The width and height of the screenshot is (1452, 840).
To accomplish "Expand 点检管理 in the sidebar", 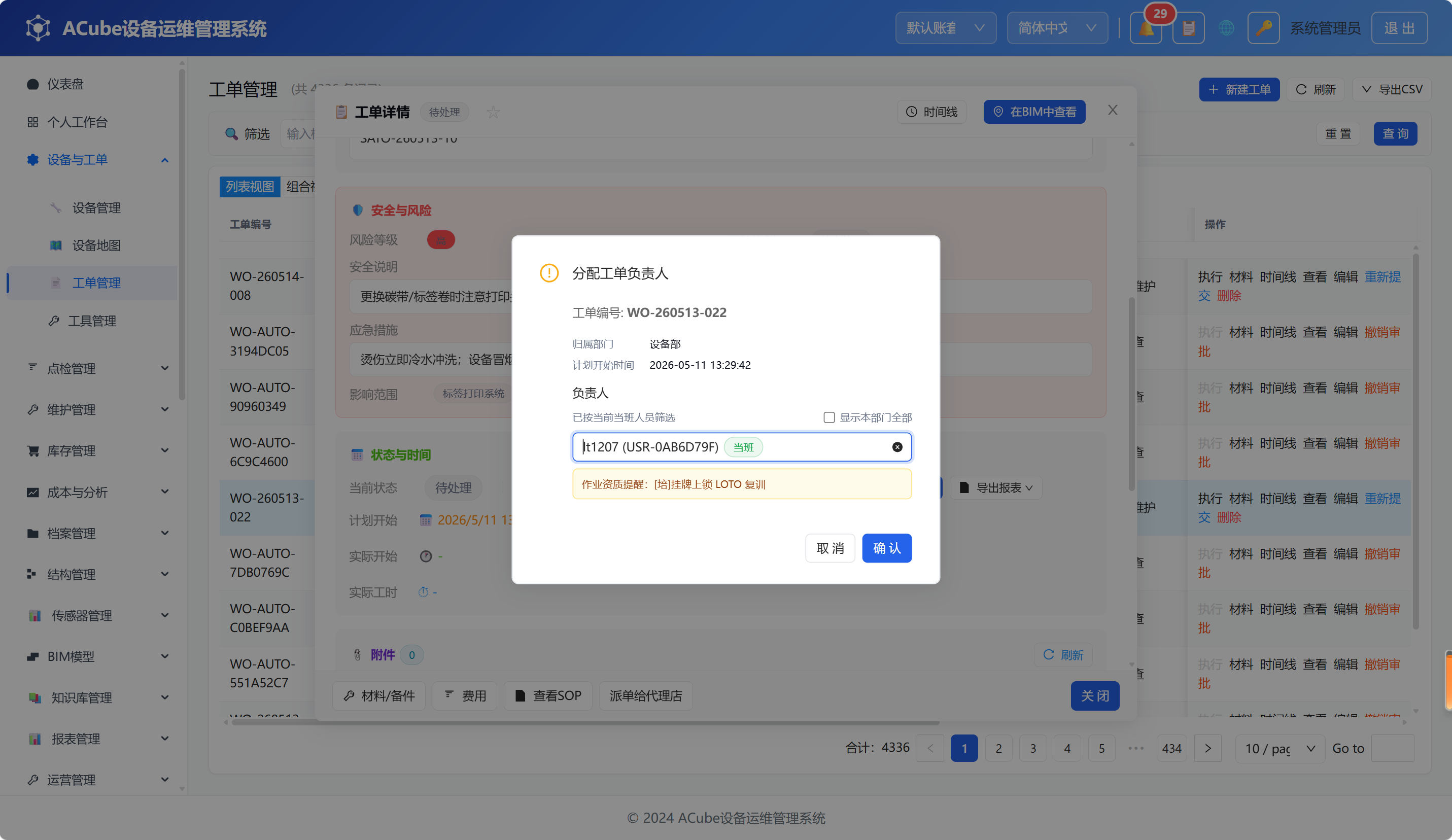I will click(98, 368).
